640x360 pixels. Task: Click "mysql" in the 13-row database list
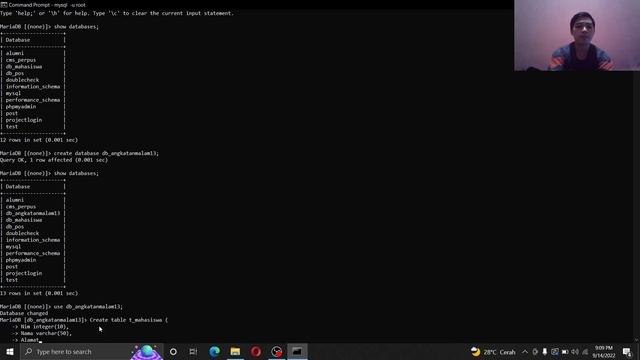tap(13, 247)
